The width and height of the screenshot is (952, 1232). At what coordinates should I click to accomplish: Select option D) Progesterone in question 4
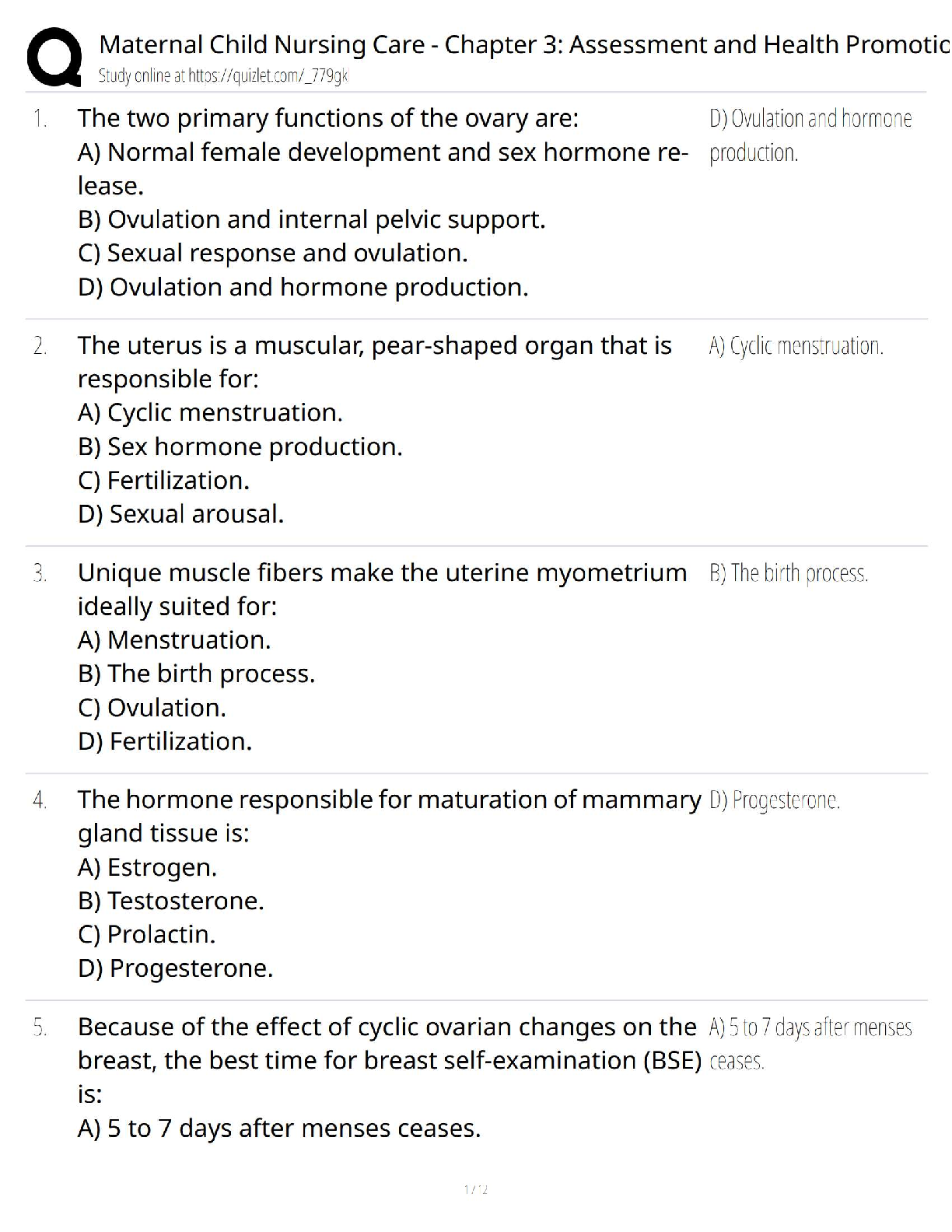(x=175, y=968)
